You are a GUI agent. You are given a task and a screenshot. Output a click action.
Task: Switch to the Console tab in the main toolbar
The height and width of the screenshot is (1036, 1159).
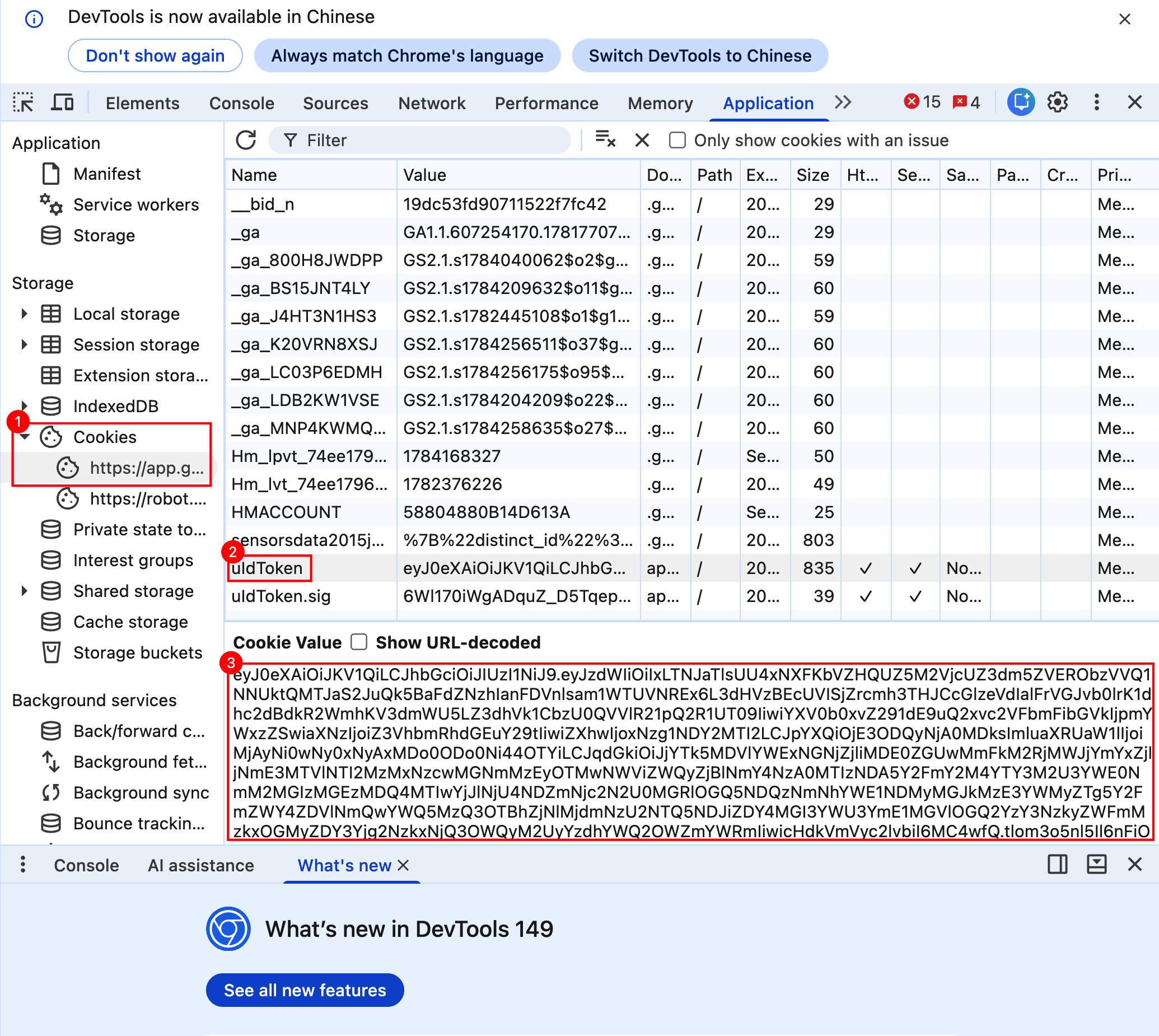[241, 103]
